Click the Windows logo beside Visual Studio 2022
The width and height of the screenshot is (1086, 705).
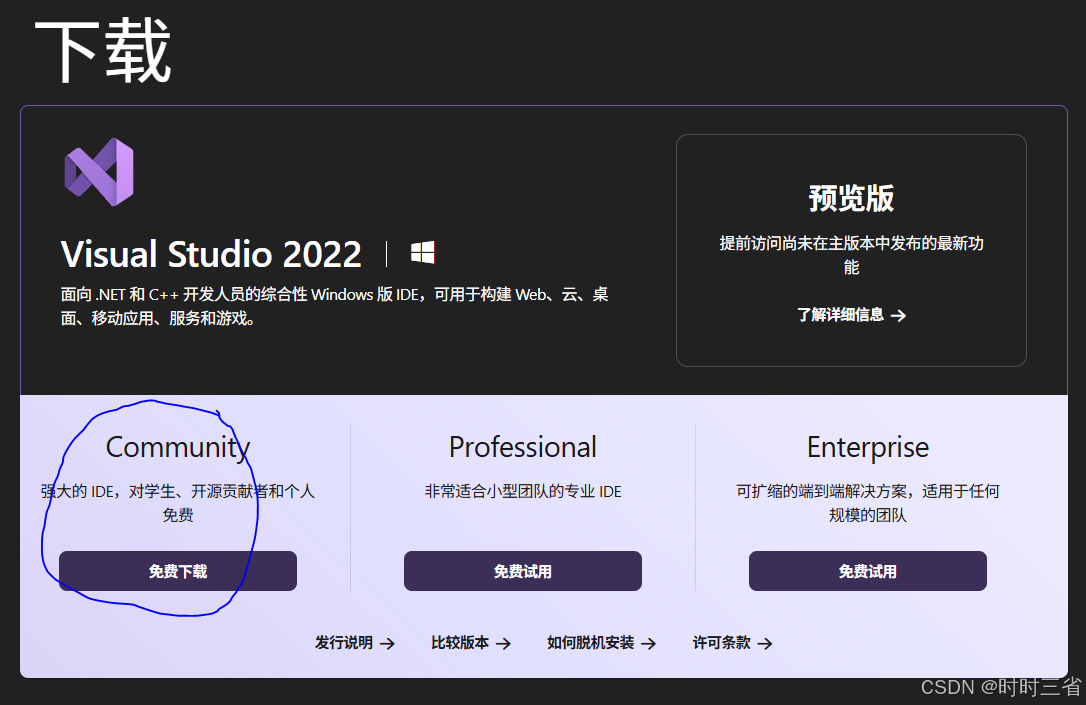(x=422, y=253)
